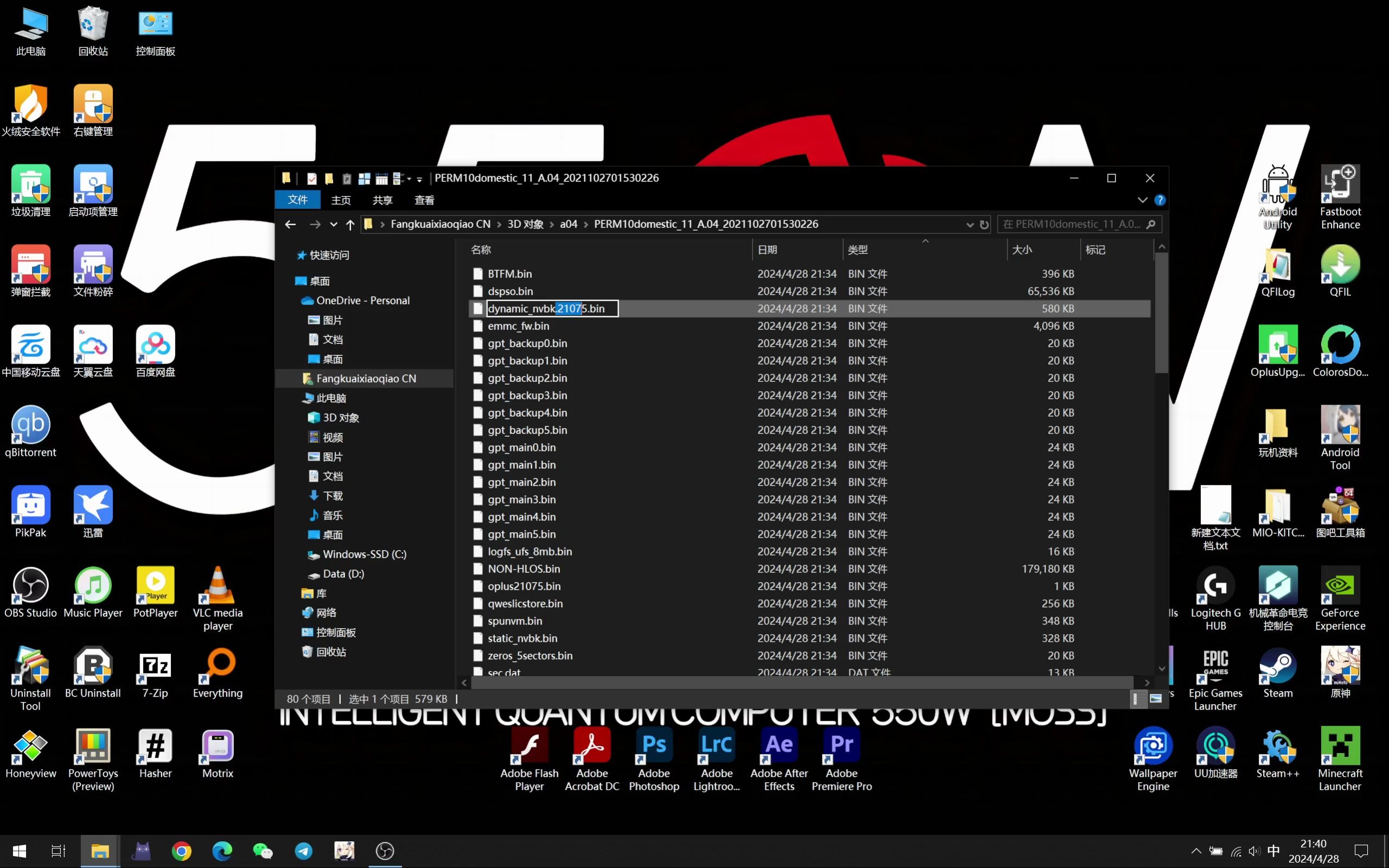The height and width of the screenshot is (868, 1389).
Task: Select dynamic_nvbk21075.bin file
Action: click(x=546, y=308)
